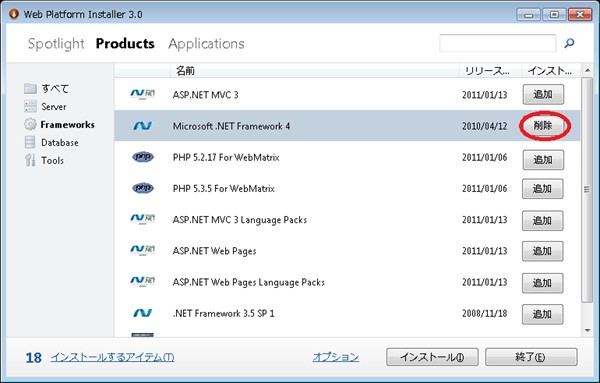Click the 終了 button
This screenshot has width=600, height=383.
click(531, 357)
